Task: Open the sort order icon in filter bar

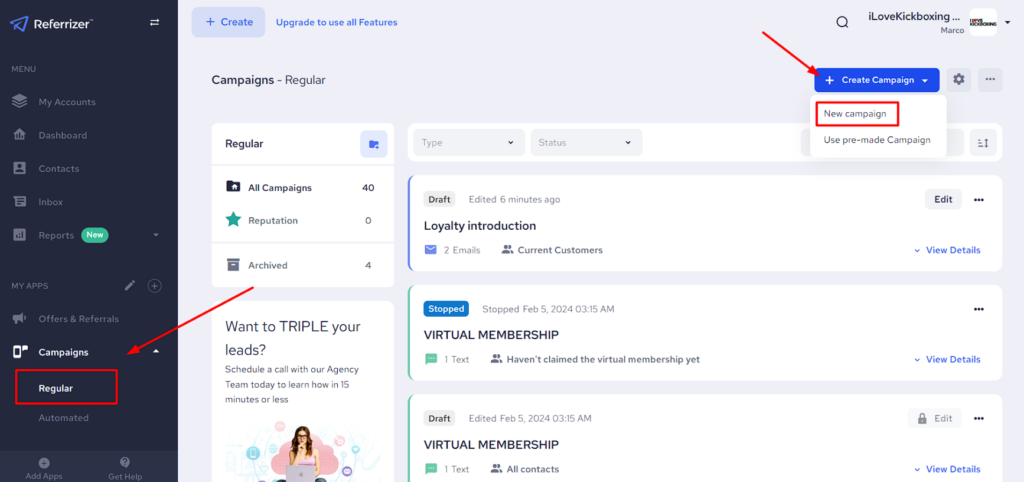Action: pyautogui.click(x=983, y=144)
